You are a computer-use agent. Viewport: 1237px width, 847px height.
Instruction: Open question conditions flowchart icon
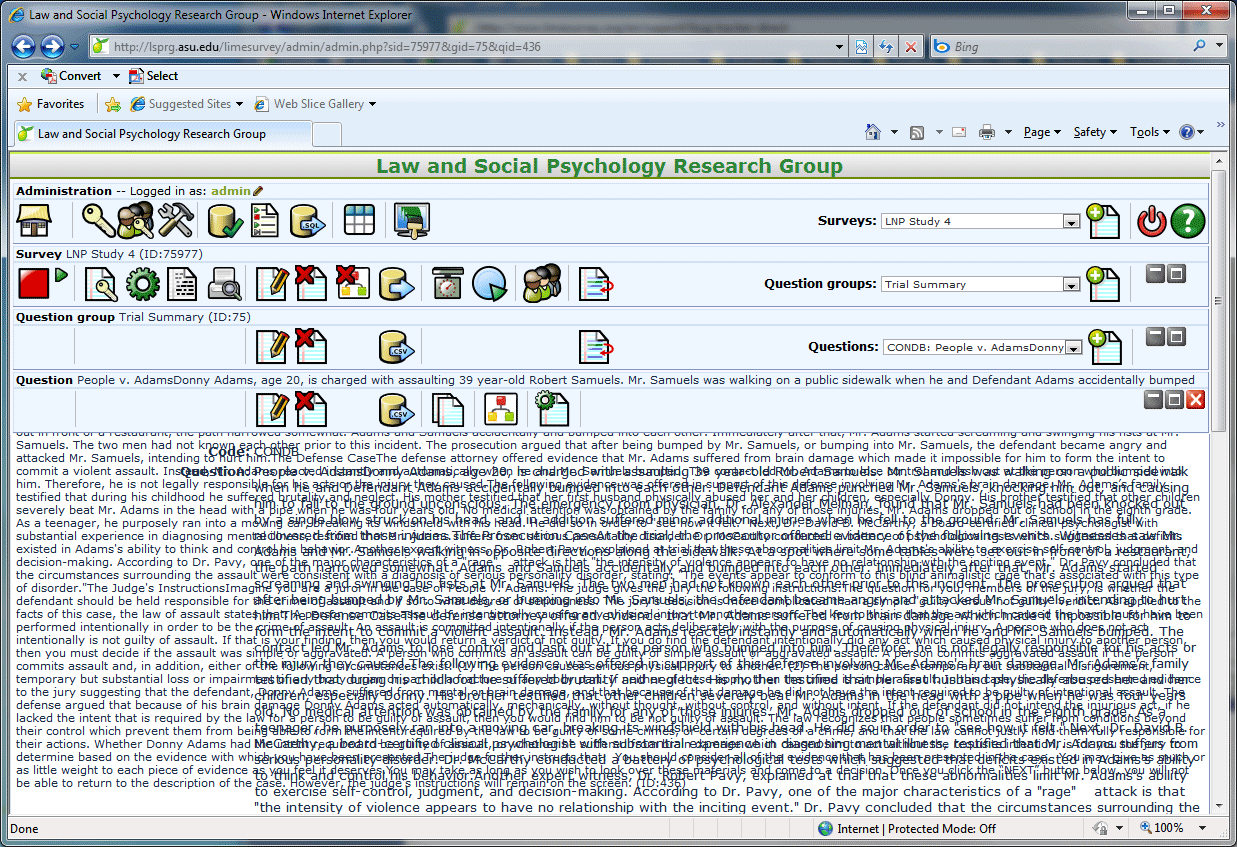498,409
